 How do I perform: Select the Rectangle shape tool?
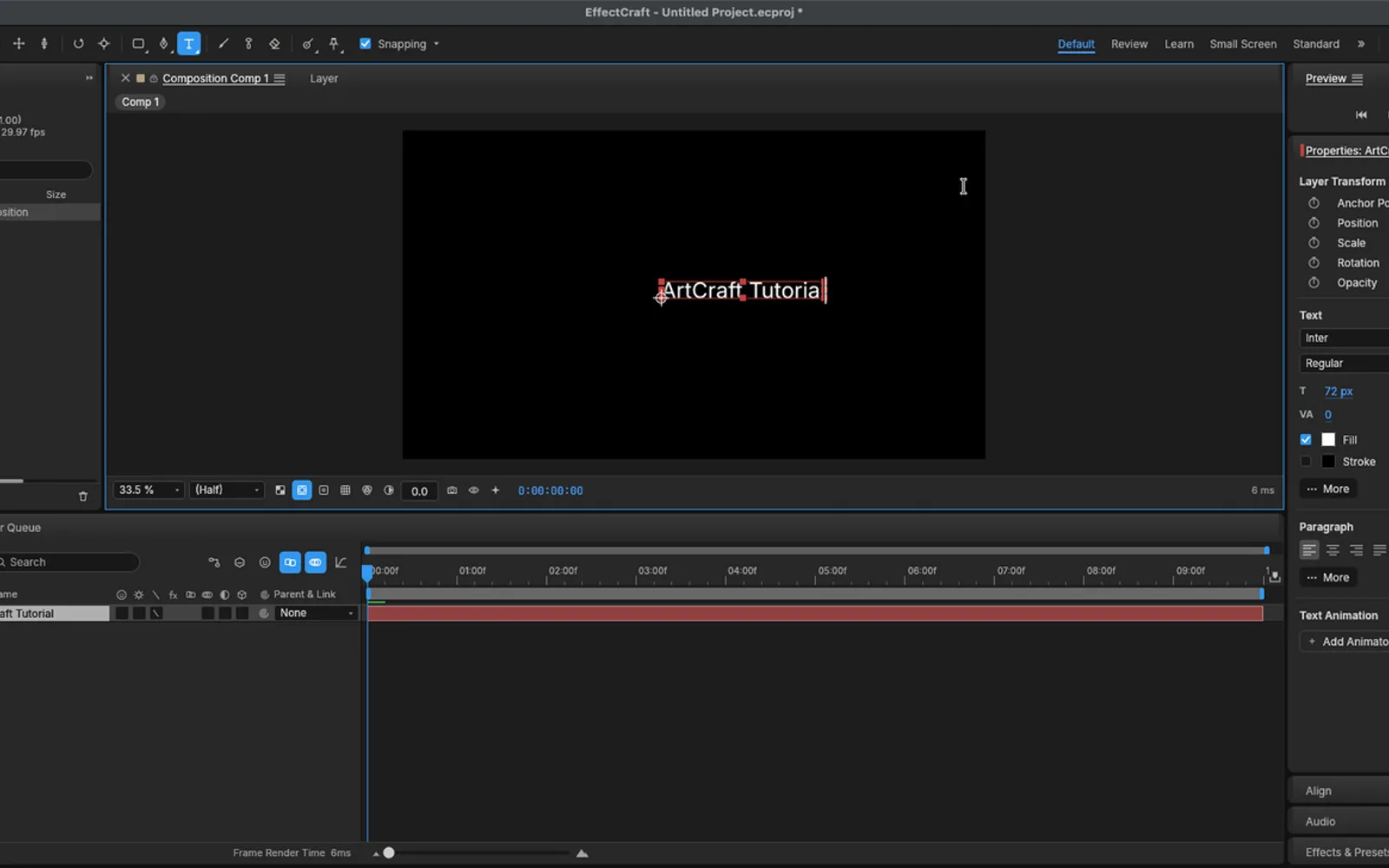pos(138,43)
